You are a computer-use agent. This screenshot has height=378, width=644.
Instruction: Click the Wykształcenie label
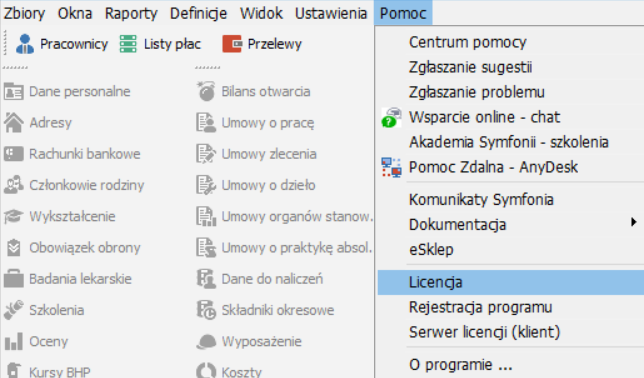coord(72,217)
